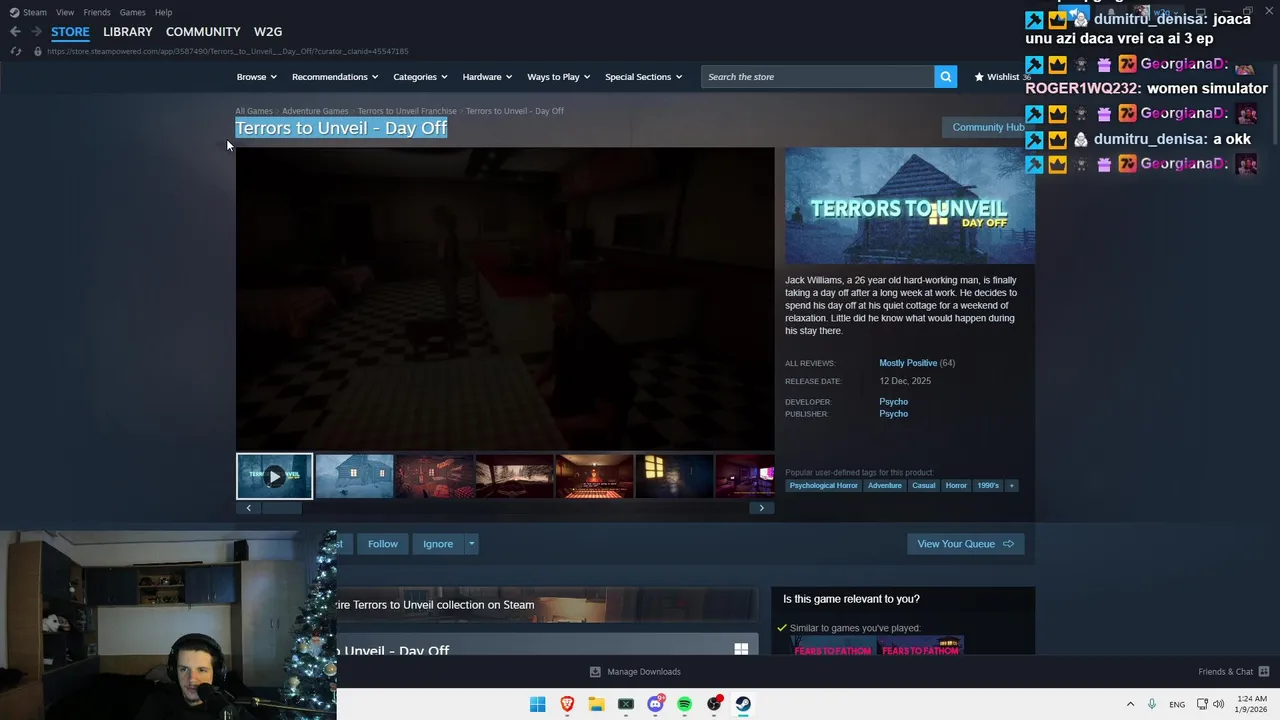Select the snowy cabin screenshot thumbnail
Image resolution: width=1280 pixels, height=720 pixels.
coord(354,476)
